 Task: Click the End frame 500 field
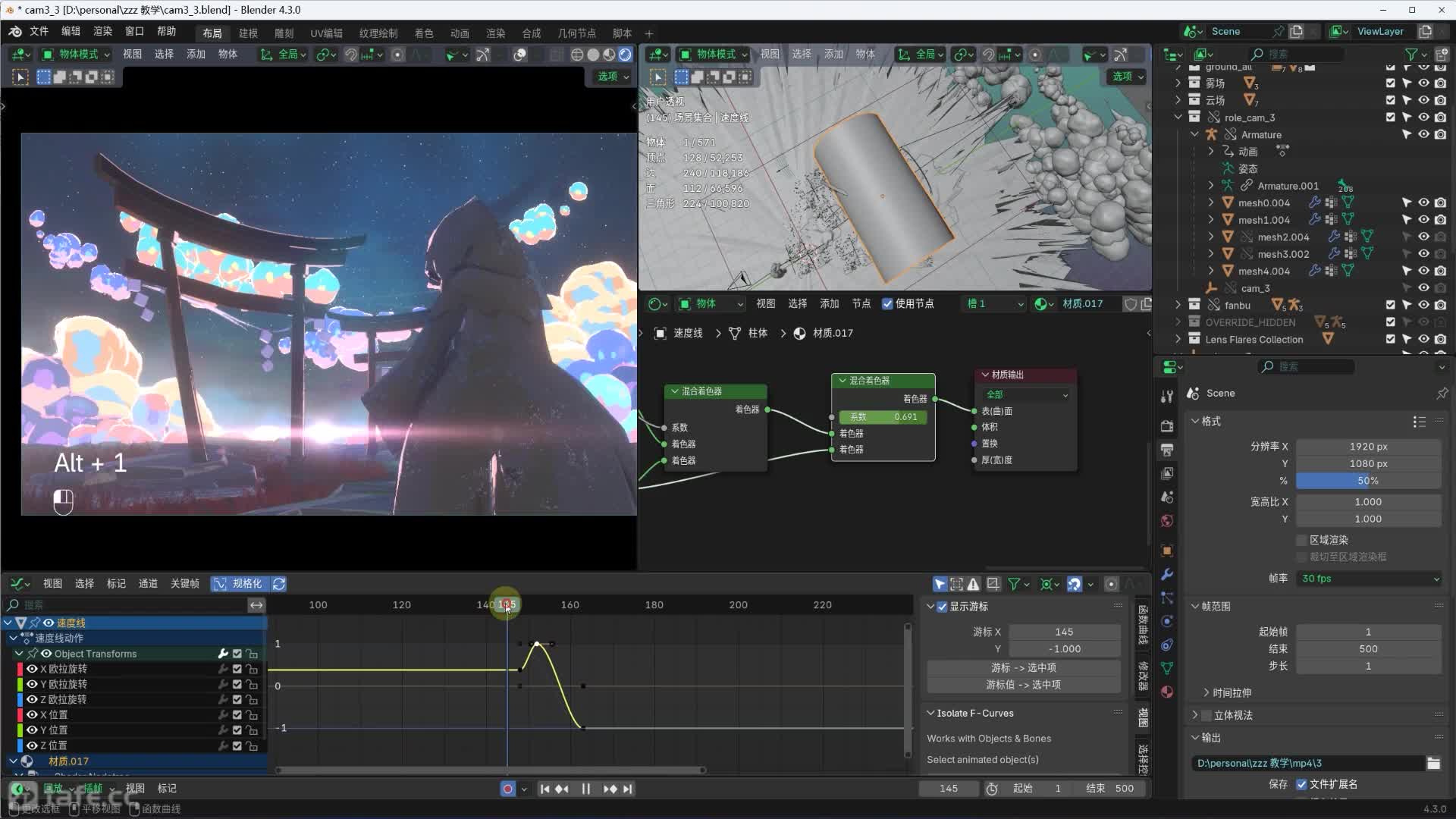1368,649
